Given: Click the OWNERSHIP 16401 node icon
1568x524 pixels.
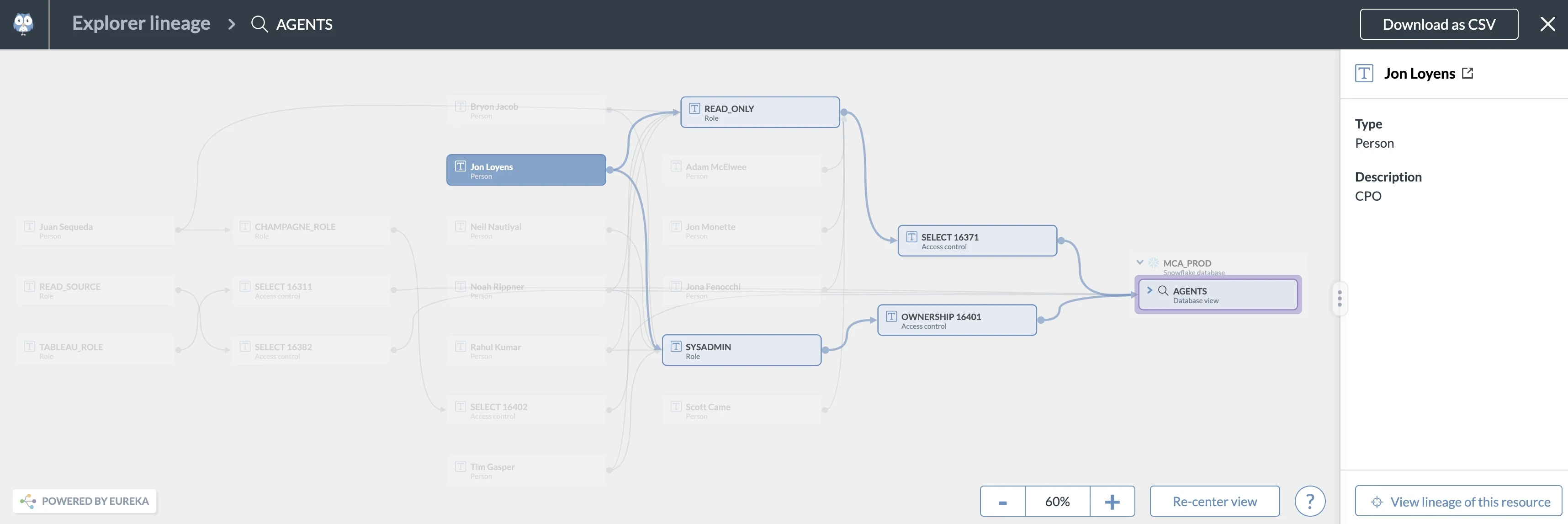Looking at the screenshot, I should click(891, 316).
